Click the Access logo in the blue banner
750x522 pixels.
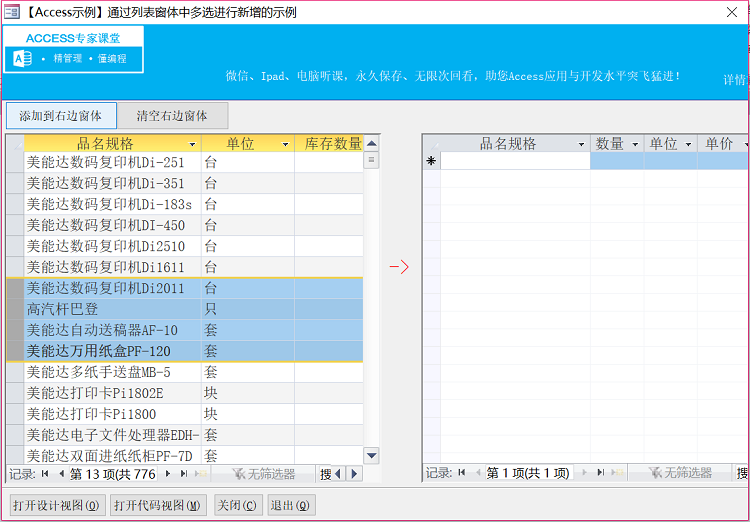coord(22,59)
